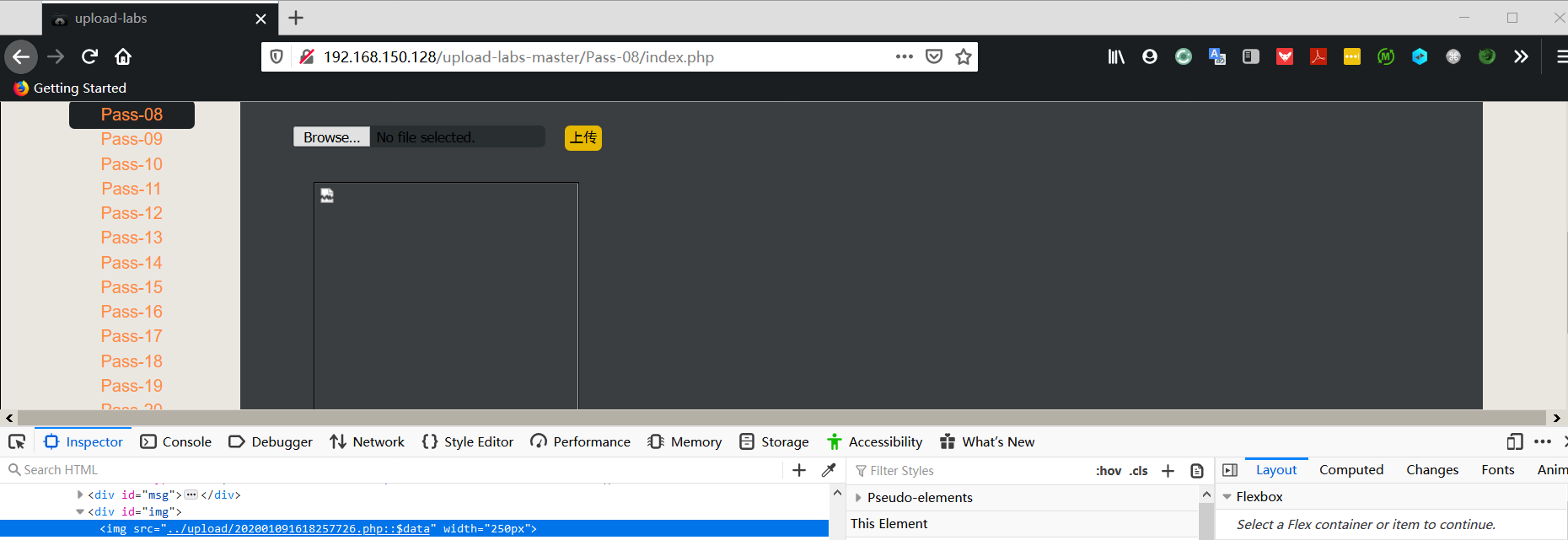Save page to Pocket

[934, 56]
